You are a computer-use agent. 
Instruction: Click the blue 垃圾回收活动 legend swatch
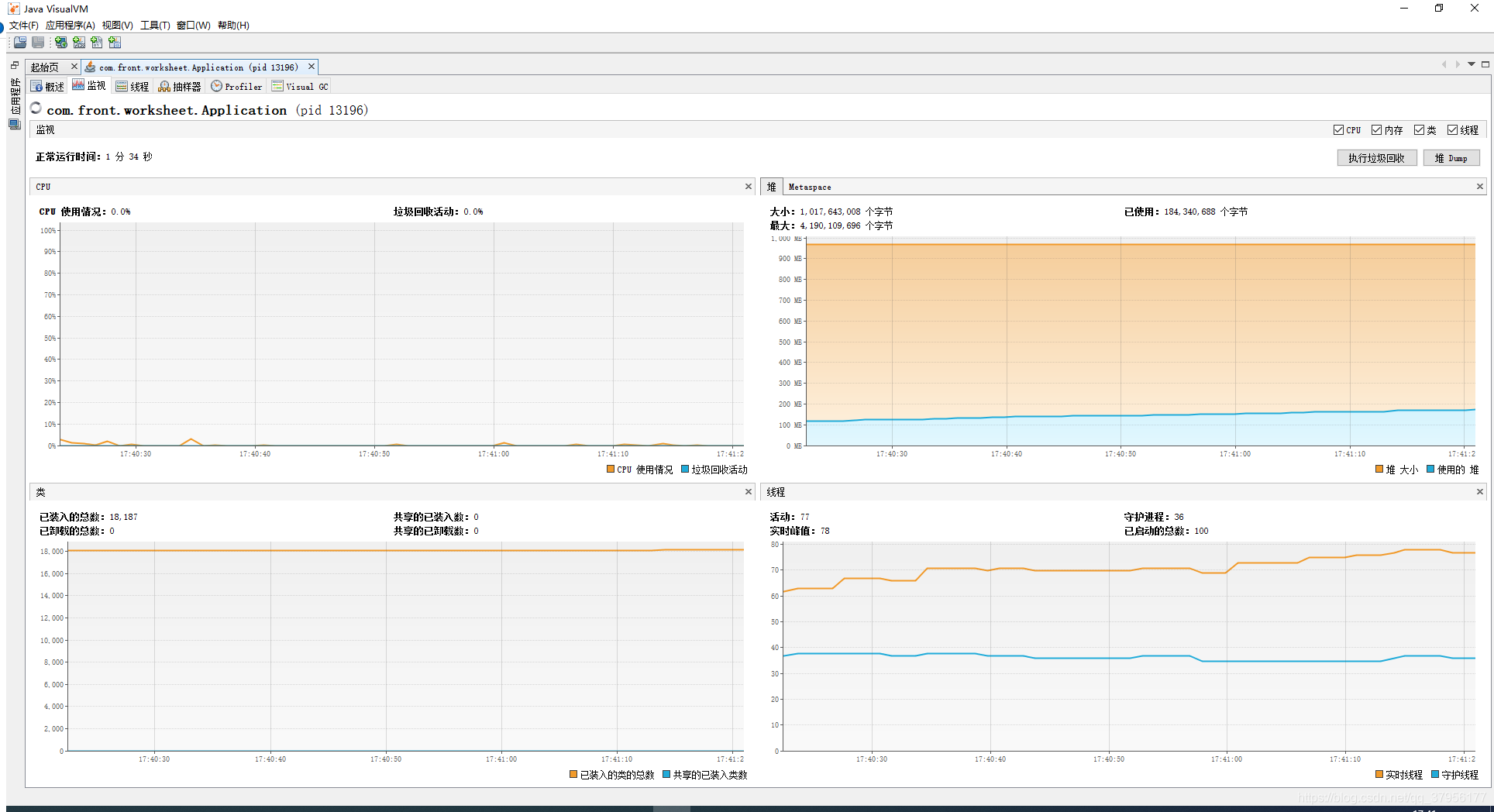[685, 469]
